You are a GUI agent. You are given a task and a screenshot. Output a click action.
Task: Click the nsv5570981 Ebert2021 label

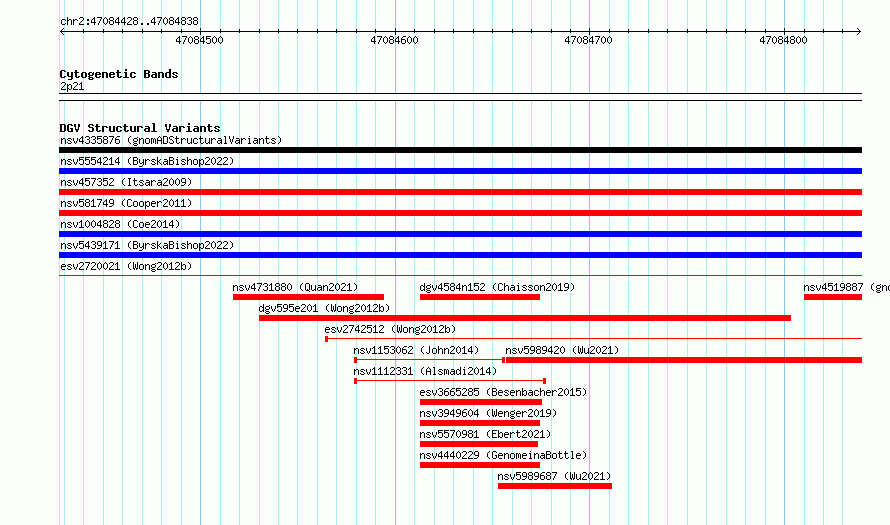pyautogui.click(x=485, y=434)
